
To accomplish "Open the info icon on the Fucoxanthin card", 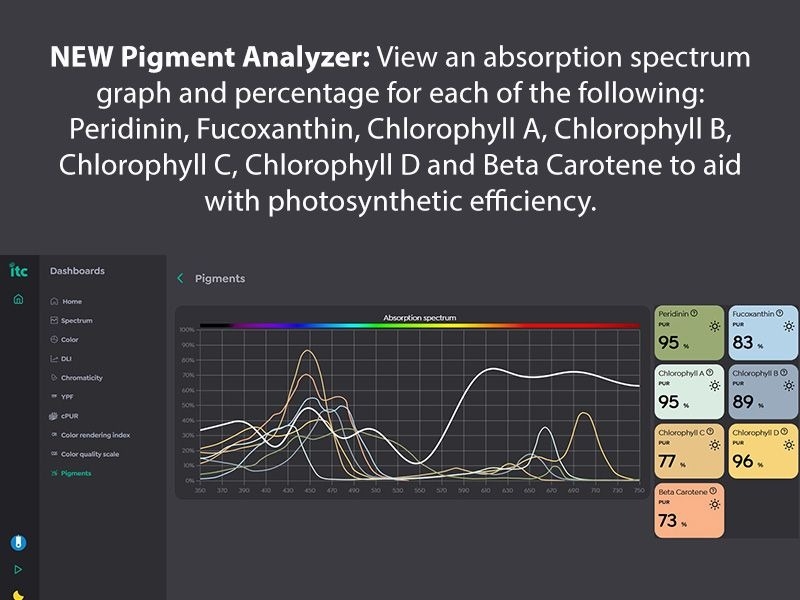I will point(779,313).
